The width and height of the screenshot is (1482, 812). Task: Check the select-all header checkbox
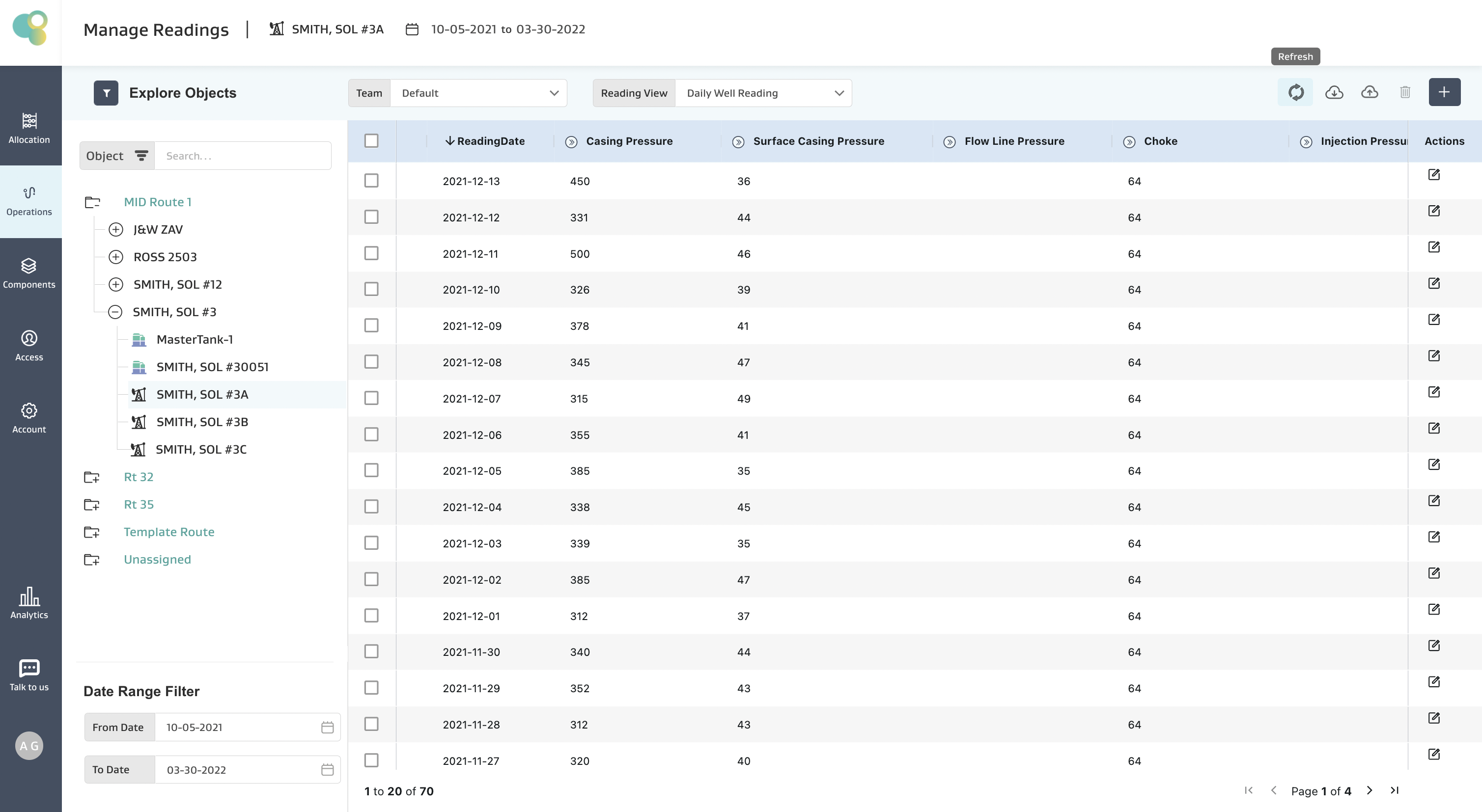pyautogui.click(x=371, y=141)
